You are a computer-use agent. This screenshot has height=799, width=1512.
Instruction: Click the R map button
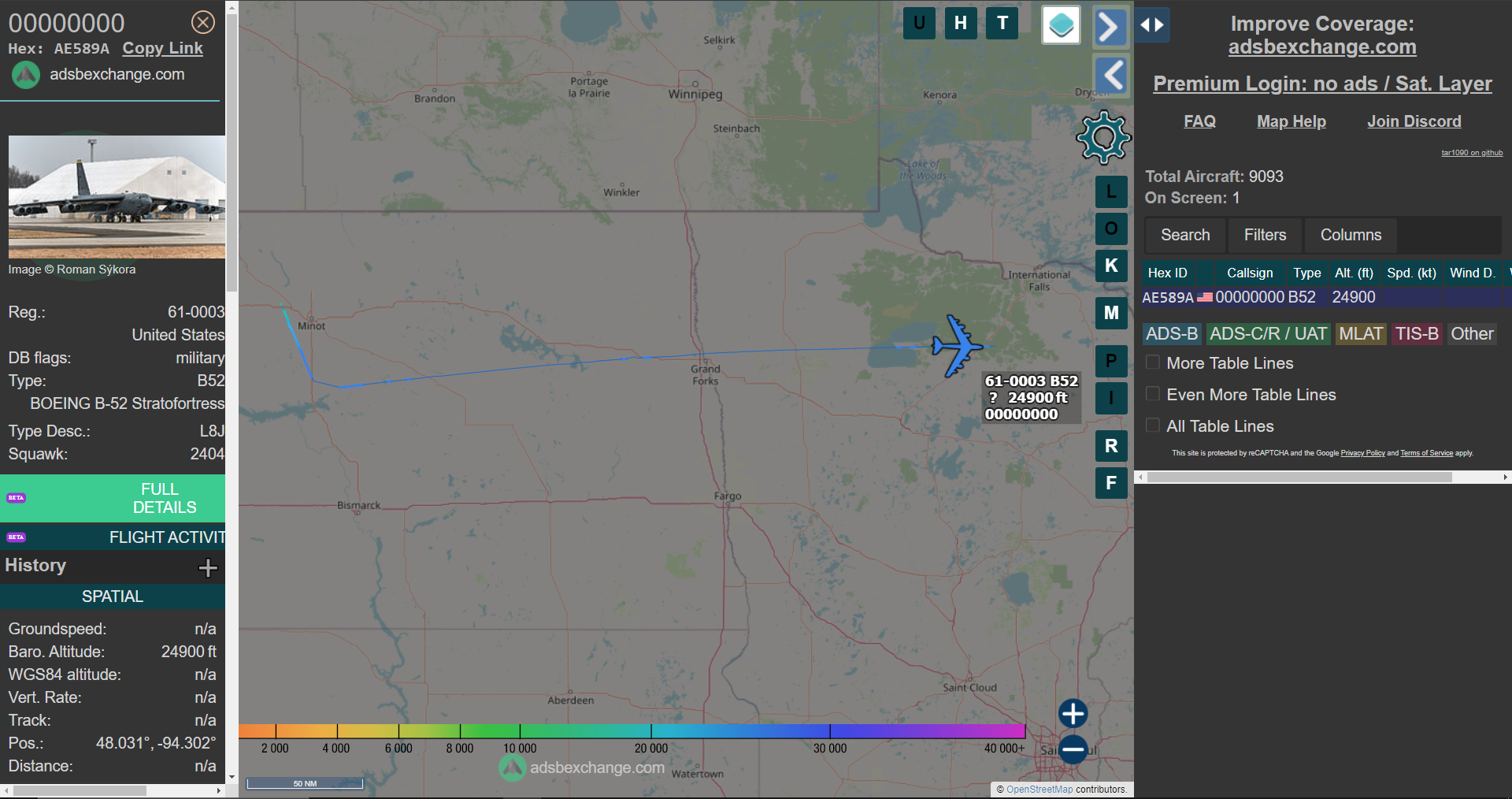click(1111, 446)
